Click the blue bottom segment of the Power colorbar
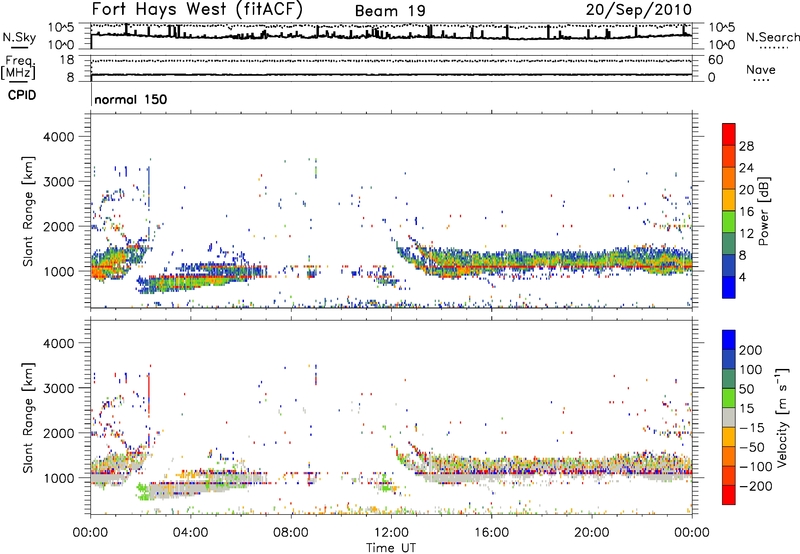Image resolution: width=800 pixels, height=554 pixels. click(729, 287)
